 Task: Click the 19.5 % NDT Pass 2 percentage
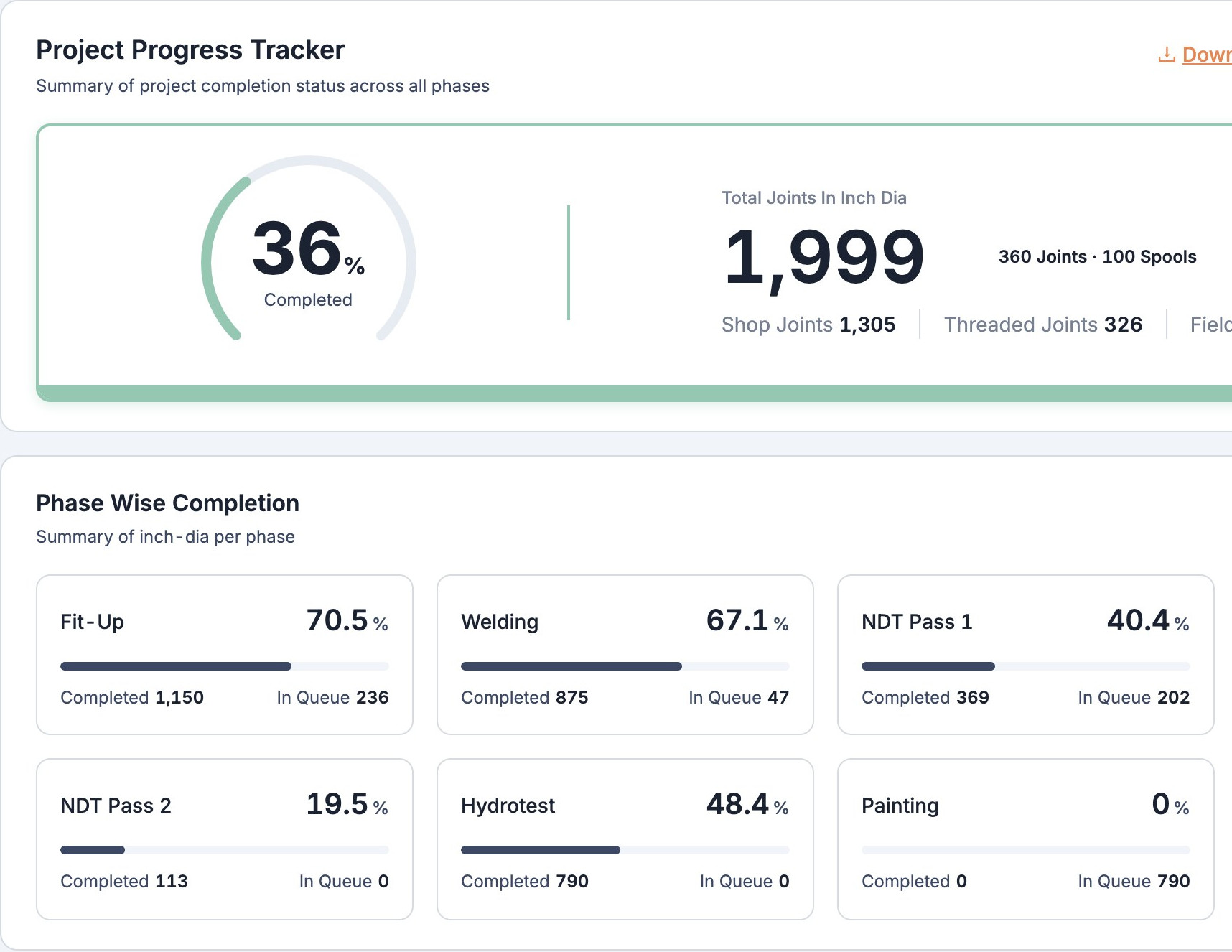point(347,804)
